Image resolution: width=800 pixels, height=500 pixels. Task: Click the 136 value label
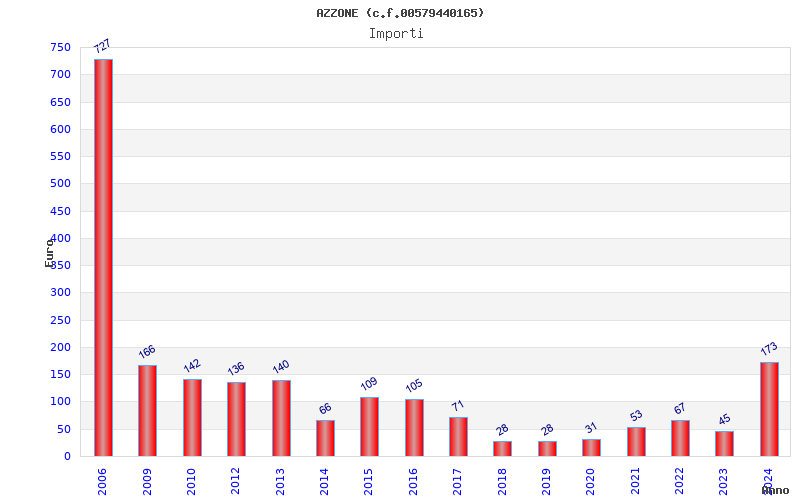tap(236, 368)
